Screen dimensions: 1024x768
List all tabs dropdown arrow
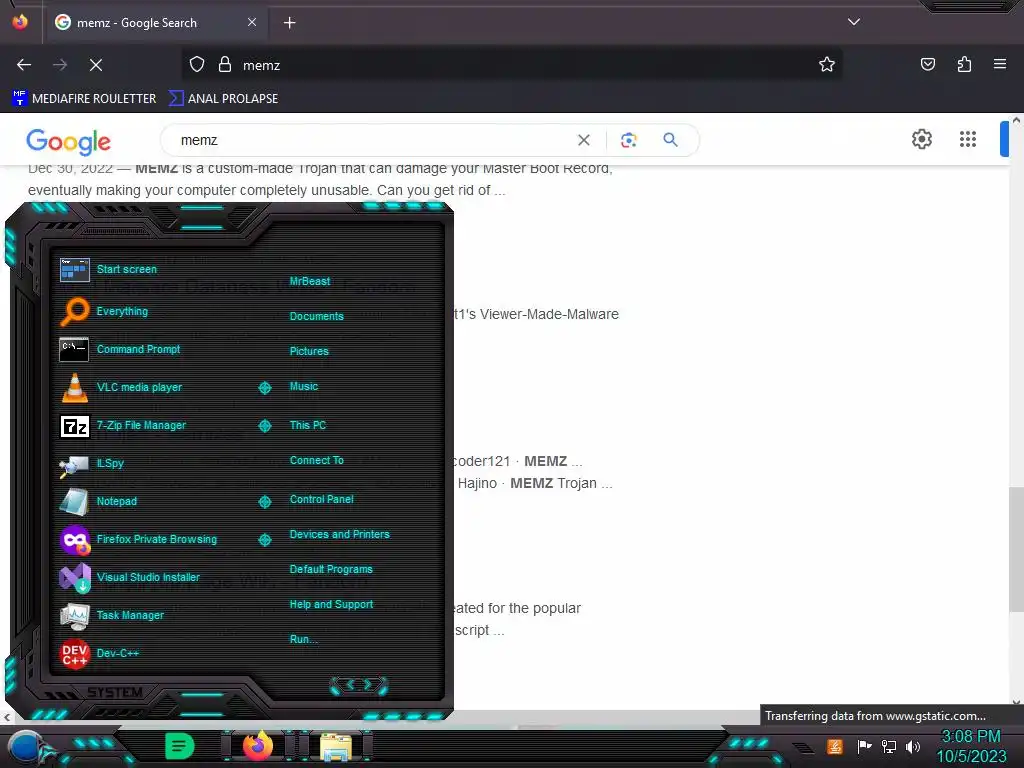click(x=854, y=22)
